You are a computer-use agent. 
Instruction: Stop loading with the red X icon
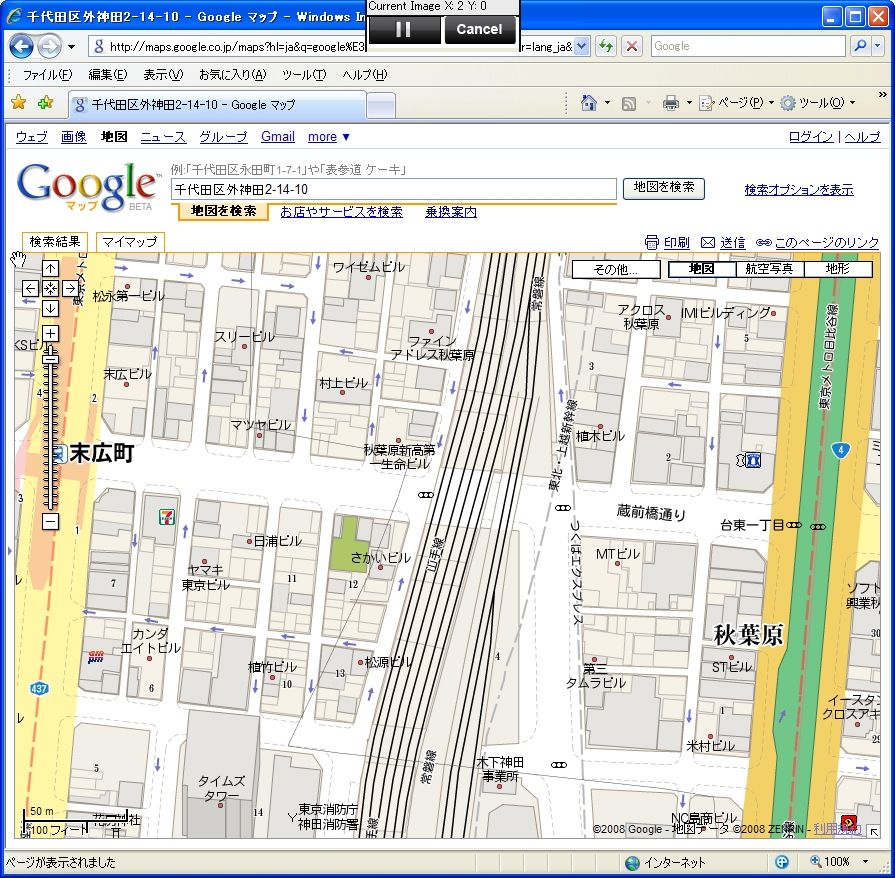(x=632, y=46)
